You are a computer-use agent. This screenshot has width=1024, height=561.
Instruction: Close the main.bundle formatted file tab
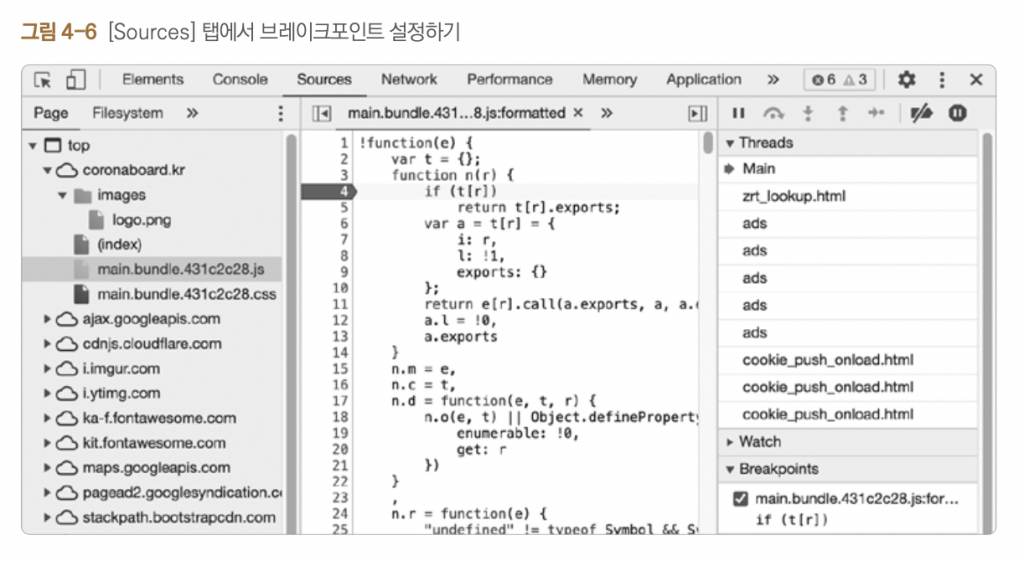[x=578, y=113]
